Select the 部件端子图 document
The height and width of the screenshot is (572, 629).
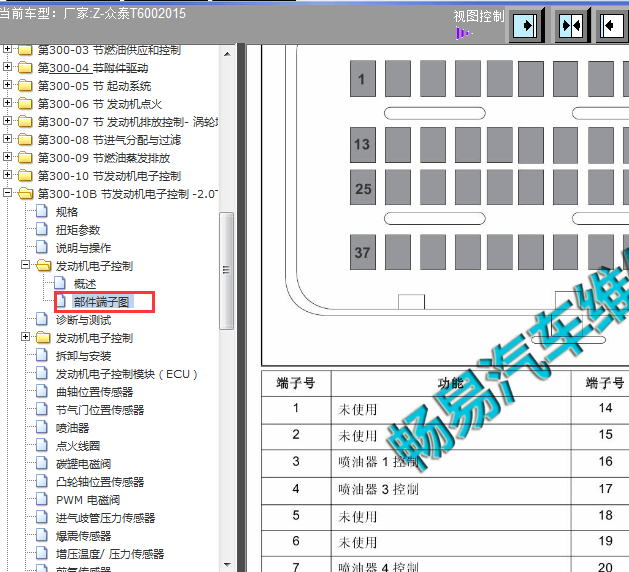101,302
